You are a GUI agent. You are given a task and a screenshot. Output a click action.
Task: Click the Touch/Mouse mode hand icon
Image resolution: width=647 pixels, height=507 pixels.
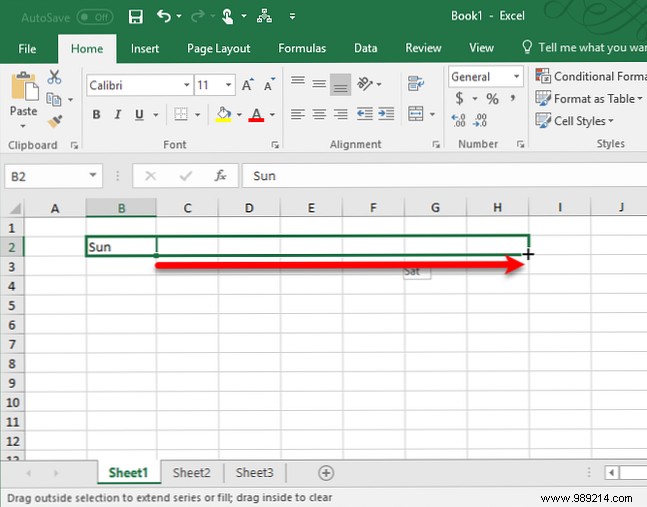[x=227, y=17]
